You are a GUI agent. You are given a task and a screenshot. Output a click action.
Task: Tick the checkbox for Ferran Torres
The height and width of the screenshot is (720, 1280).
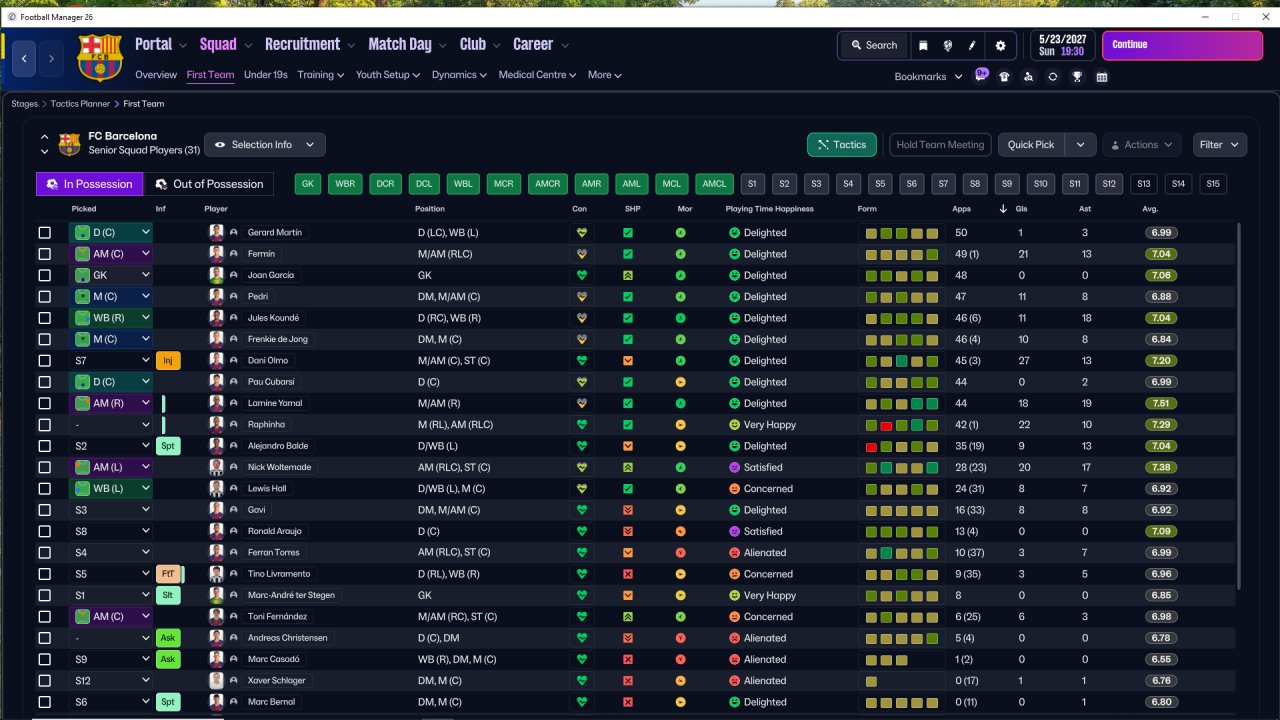(x=44, y=553)
